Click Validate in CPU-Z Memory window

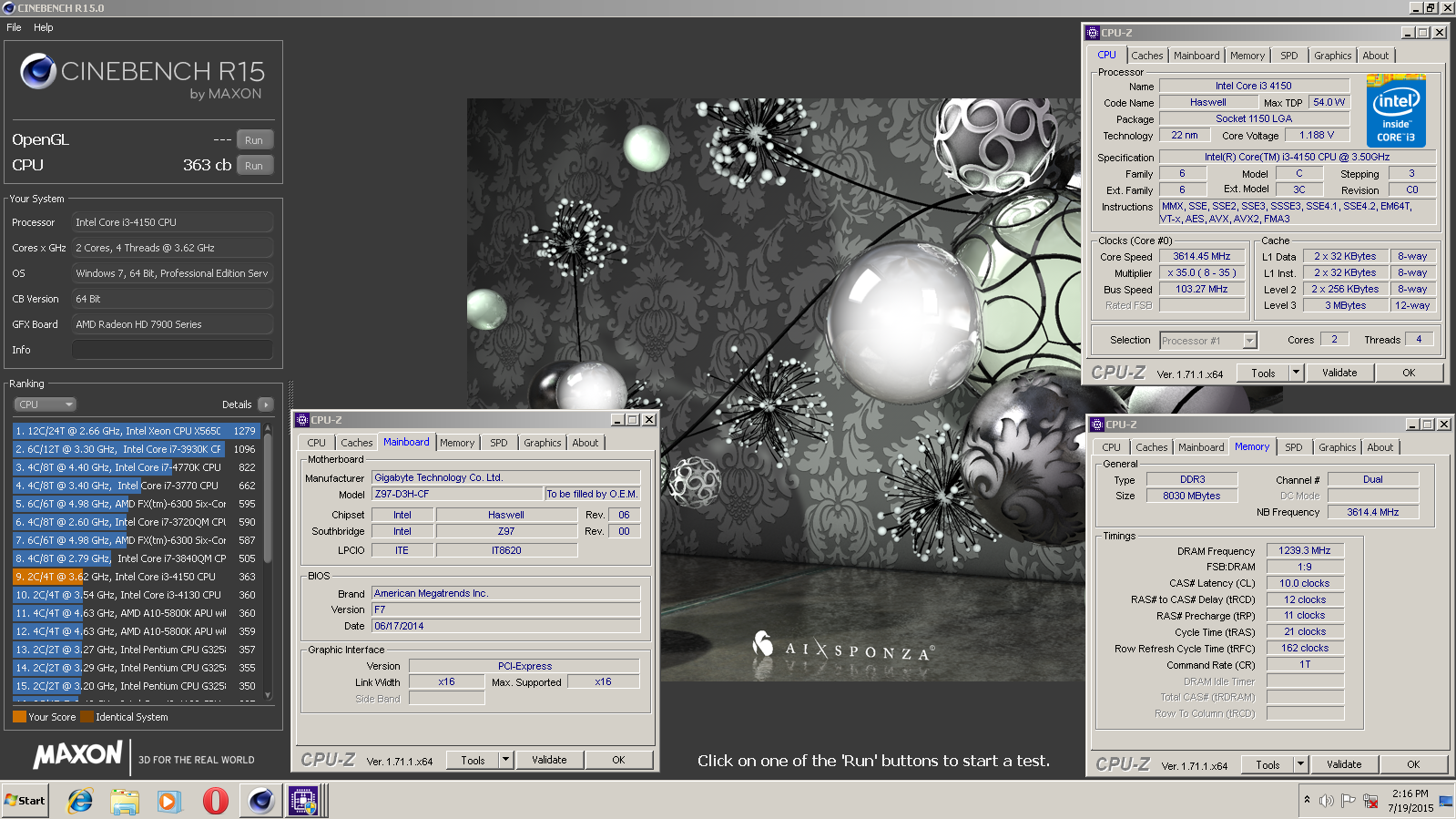click(x=1344, y=764)
